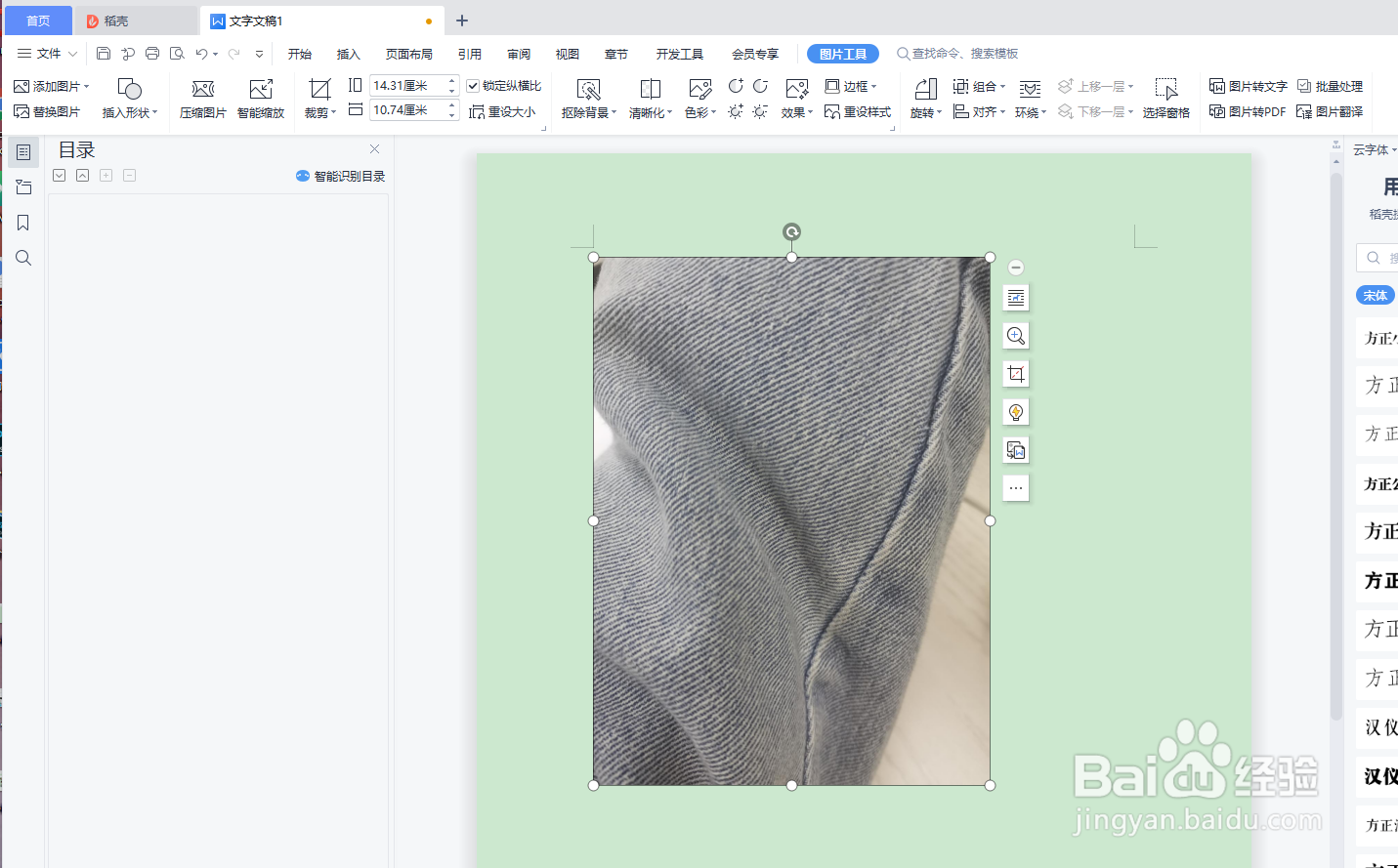Click the new tab plus button

(x=462, y=21)
